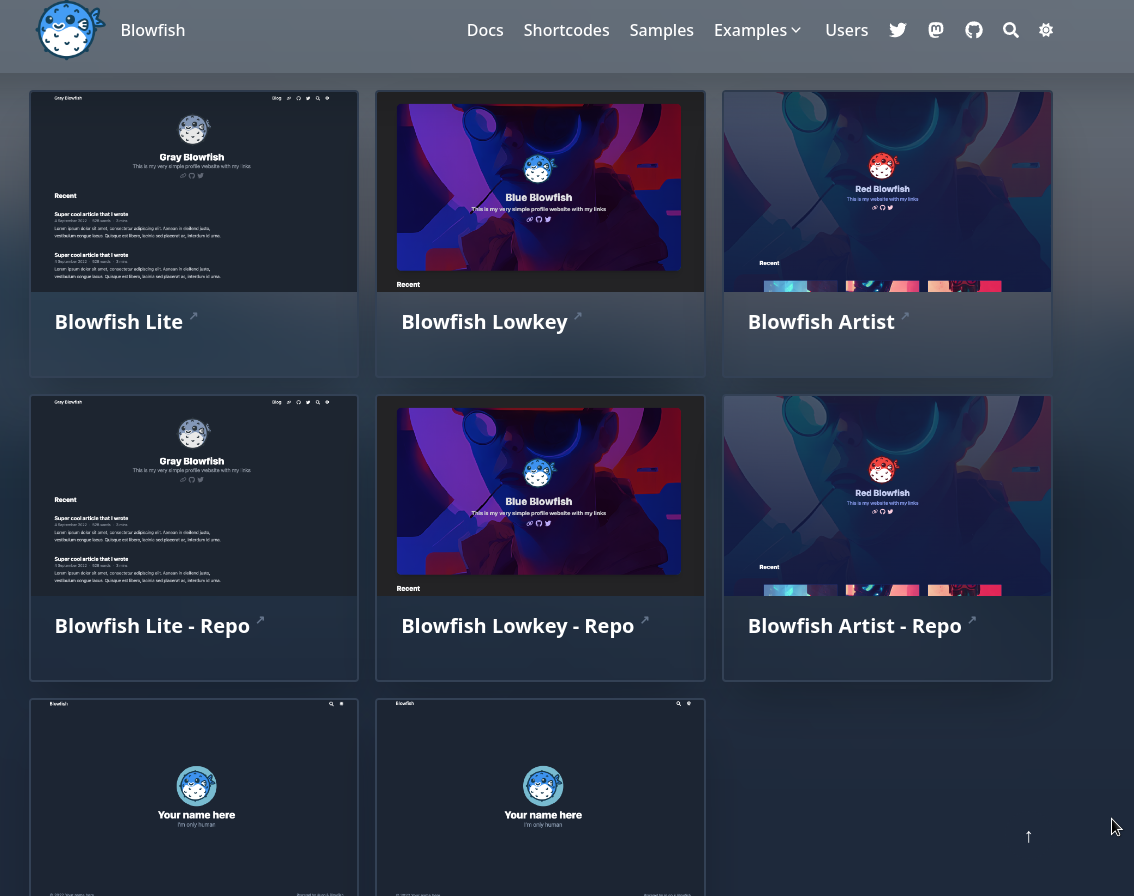The image size is (1134, 896).
Task: Click the Blowfish site title text
Action: click(153, 30)
